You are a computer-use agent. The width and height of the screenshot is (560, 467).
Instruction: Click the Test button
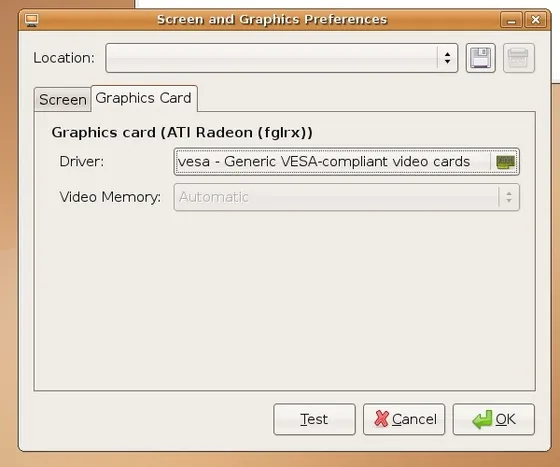[x=314, y=419]
